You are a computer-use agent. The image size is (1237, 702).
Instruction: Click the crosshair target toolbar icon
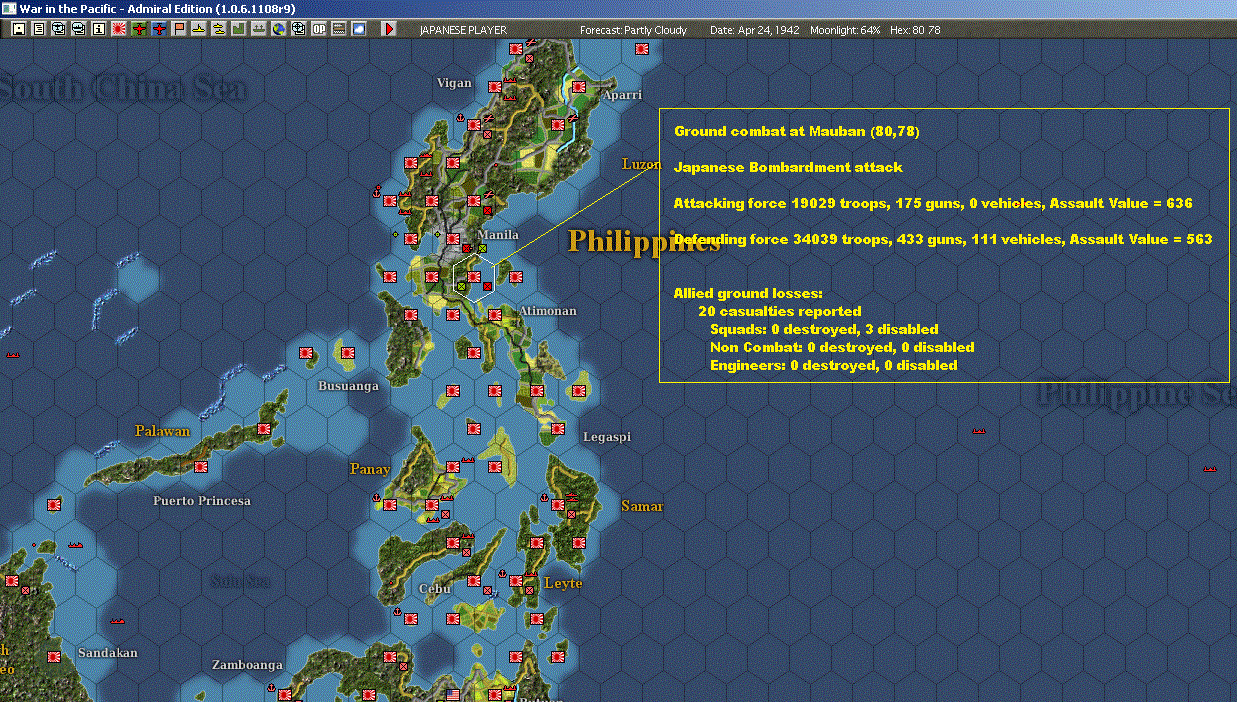(x=298, y=29)
